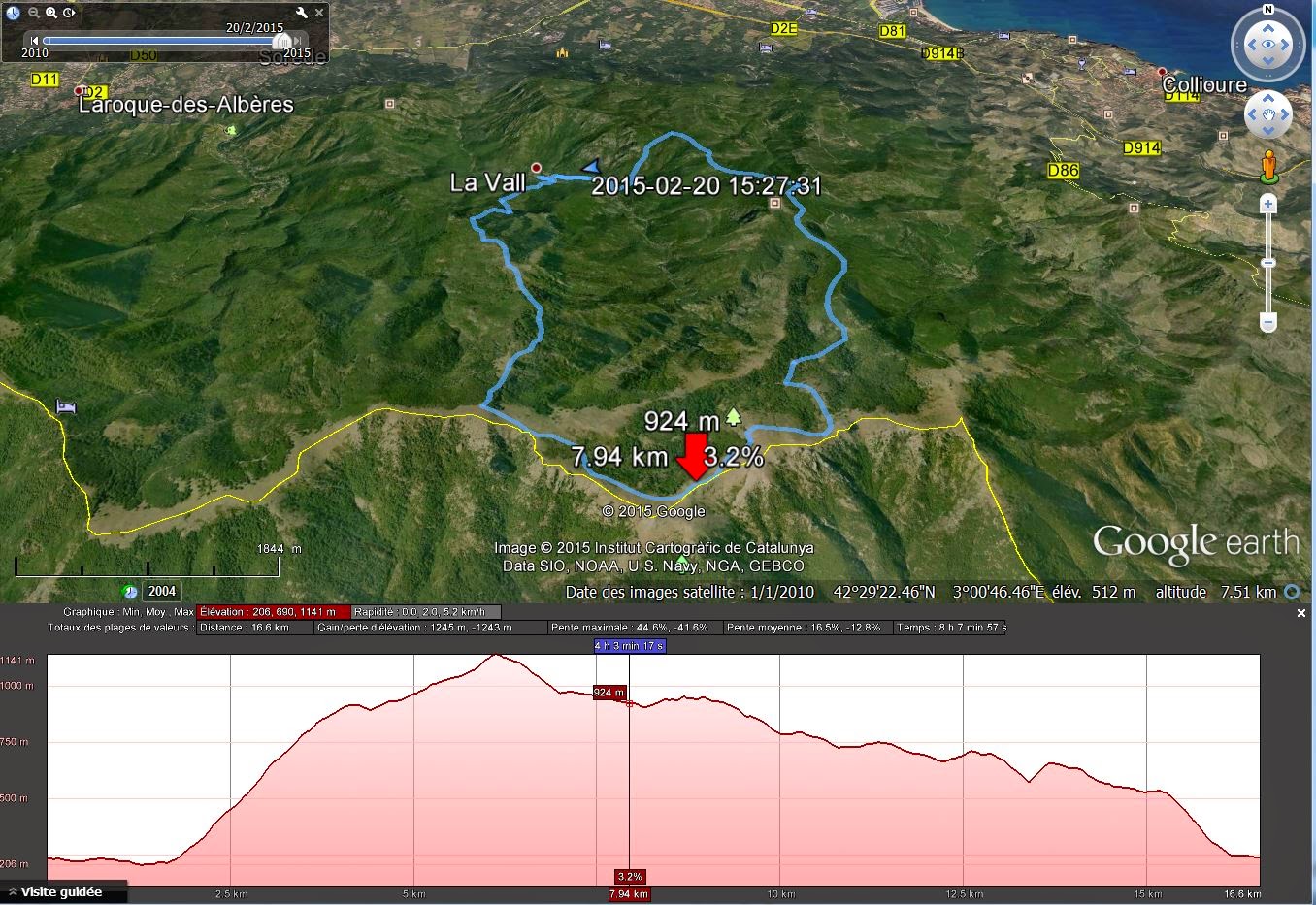Click the eye center of look control
1316x905 pixels.
pos(1267,45)
